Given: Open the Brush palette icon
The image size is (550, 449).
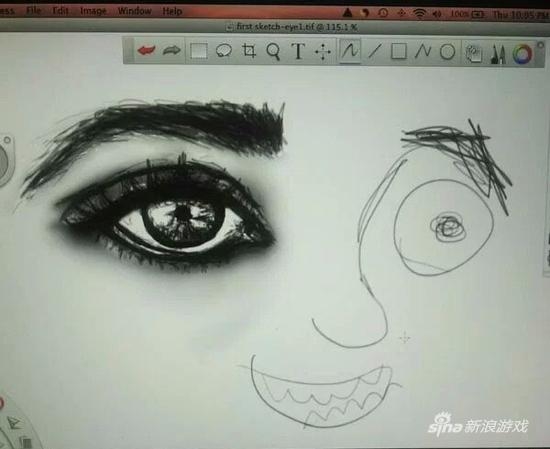Looking at the screenshot, I should point(498,54).
